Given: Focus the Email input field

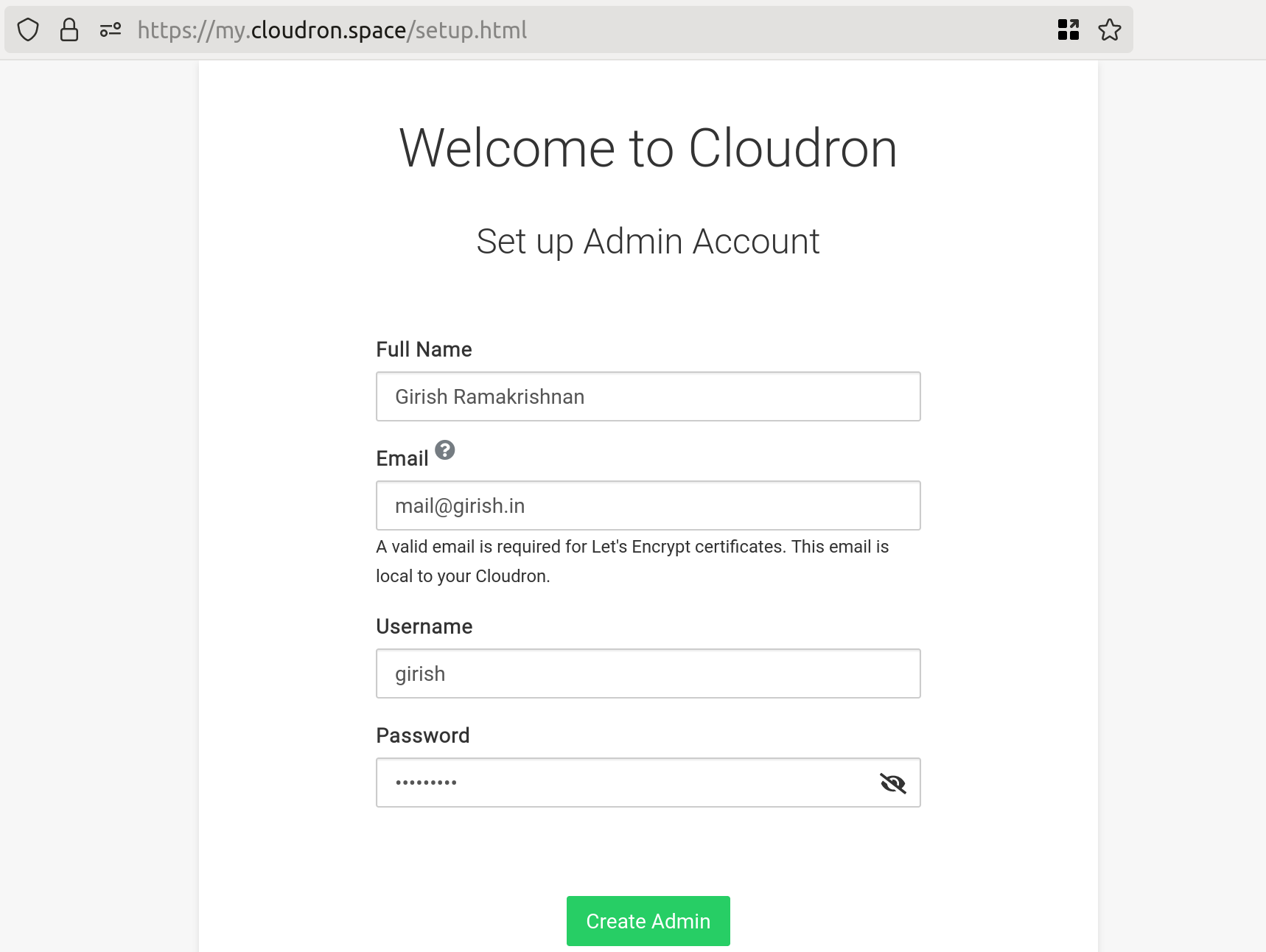Looking at the screenshot, I should [648, 505].
